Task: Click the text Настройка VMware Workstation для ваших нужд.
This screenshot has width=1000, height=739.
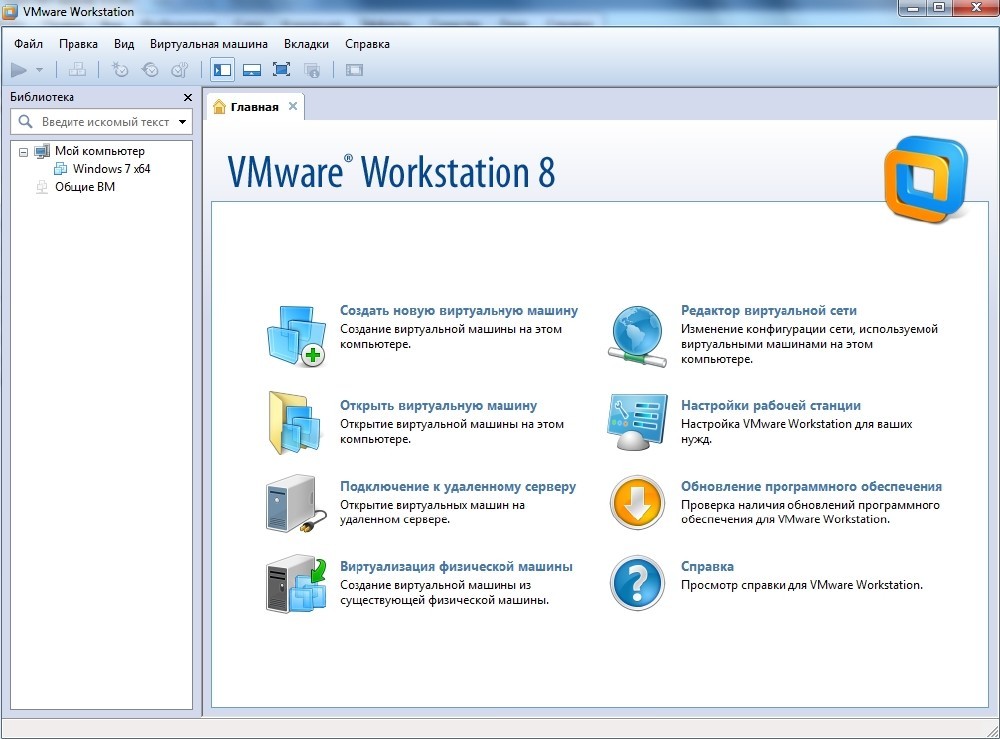Action: [797, 432]
